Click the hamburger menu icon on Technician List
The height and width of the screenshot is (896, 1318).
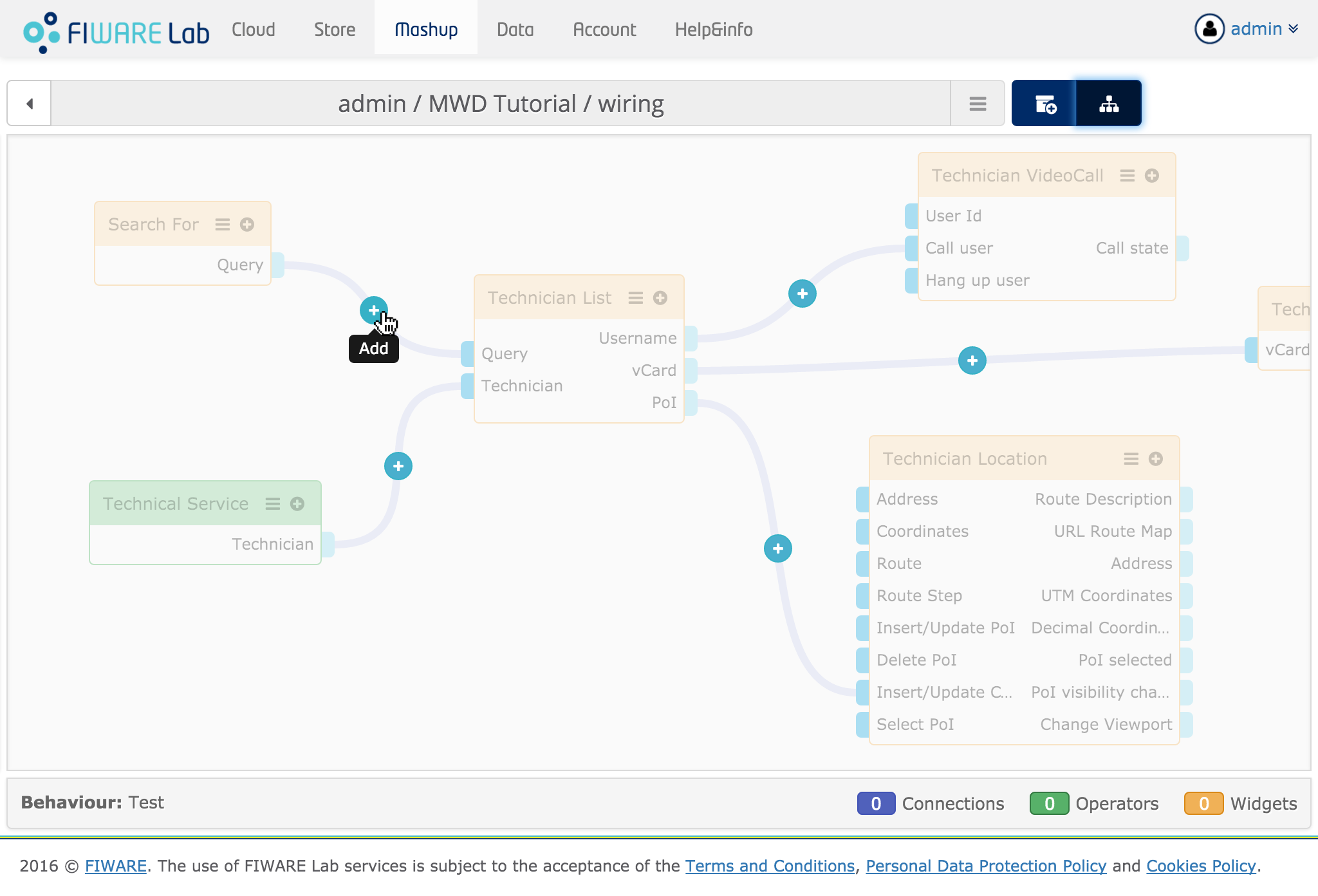(635, 298)
